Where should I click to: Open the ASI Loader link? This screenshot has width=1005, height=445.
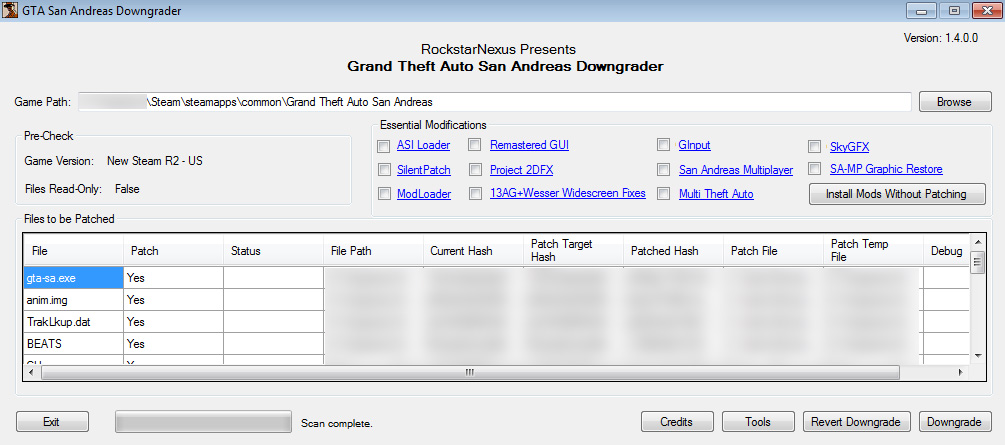pyautogui.click(x=423, y=146)
